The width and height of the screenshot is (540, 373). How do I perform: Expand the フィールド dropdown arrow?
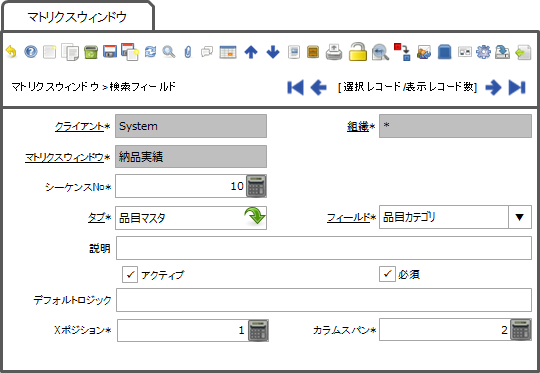tap(520, 217)
